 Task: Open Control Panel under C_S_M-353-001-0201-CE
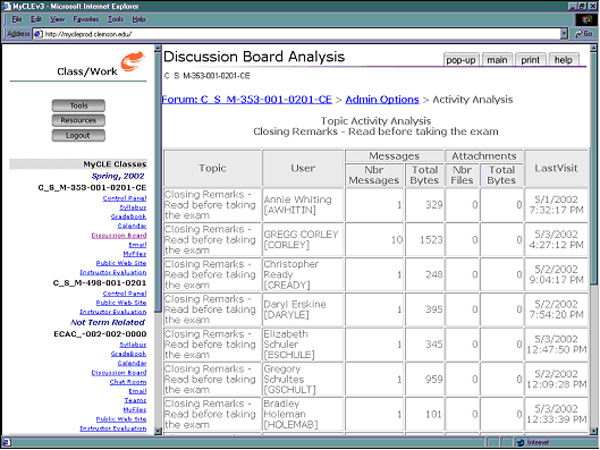(x=124, y=198)
